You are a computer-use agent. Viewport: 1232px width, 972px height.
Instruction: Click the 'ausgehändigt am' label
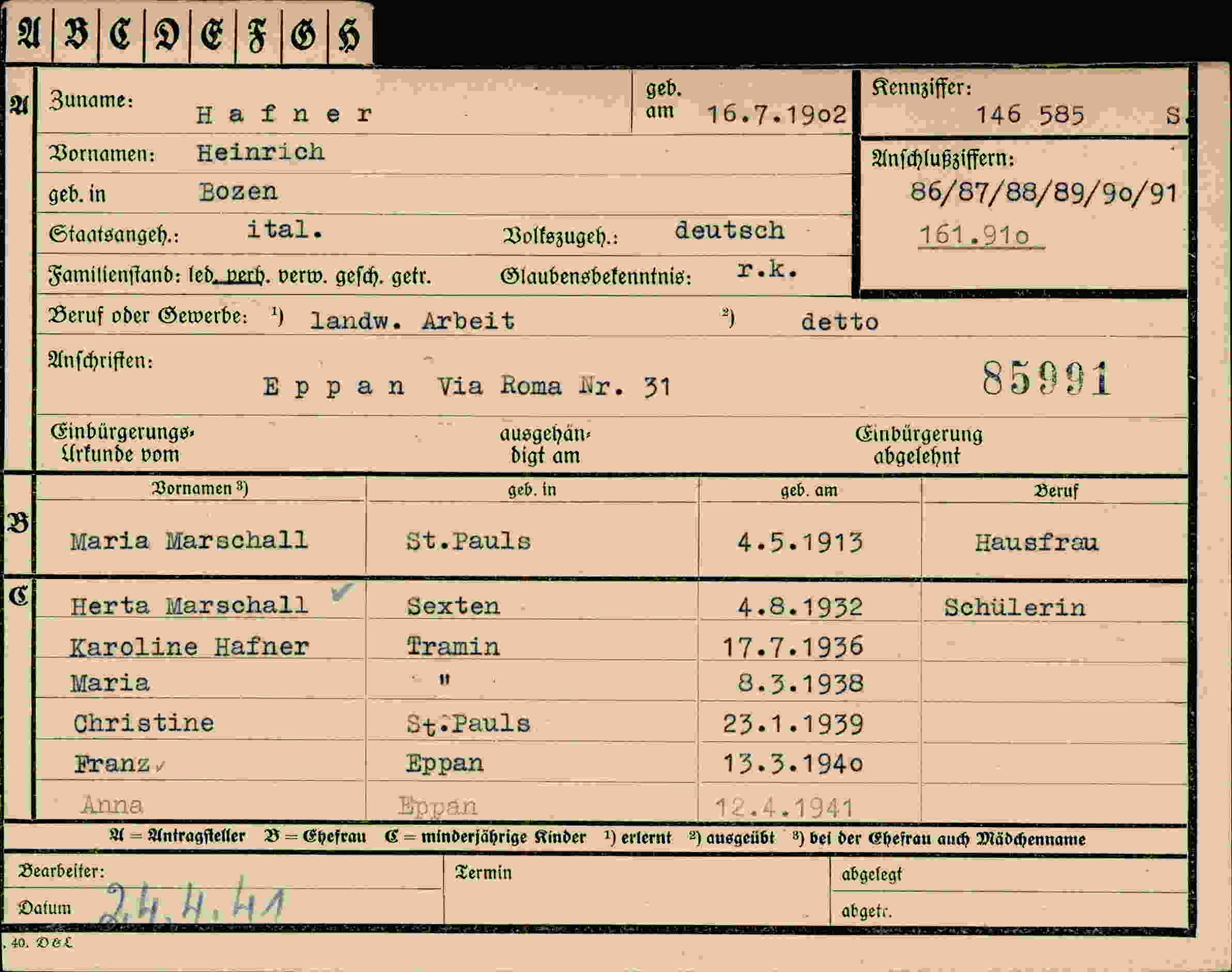(x=546, y=445)
